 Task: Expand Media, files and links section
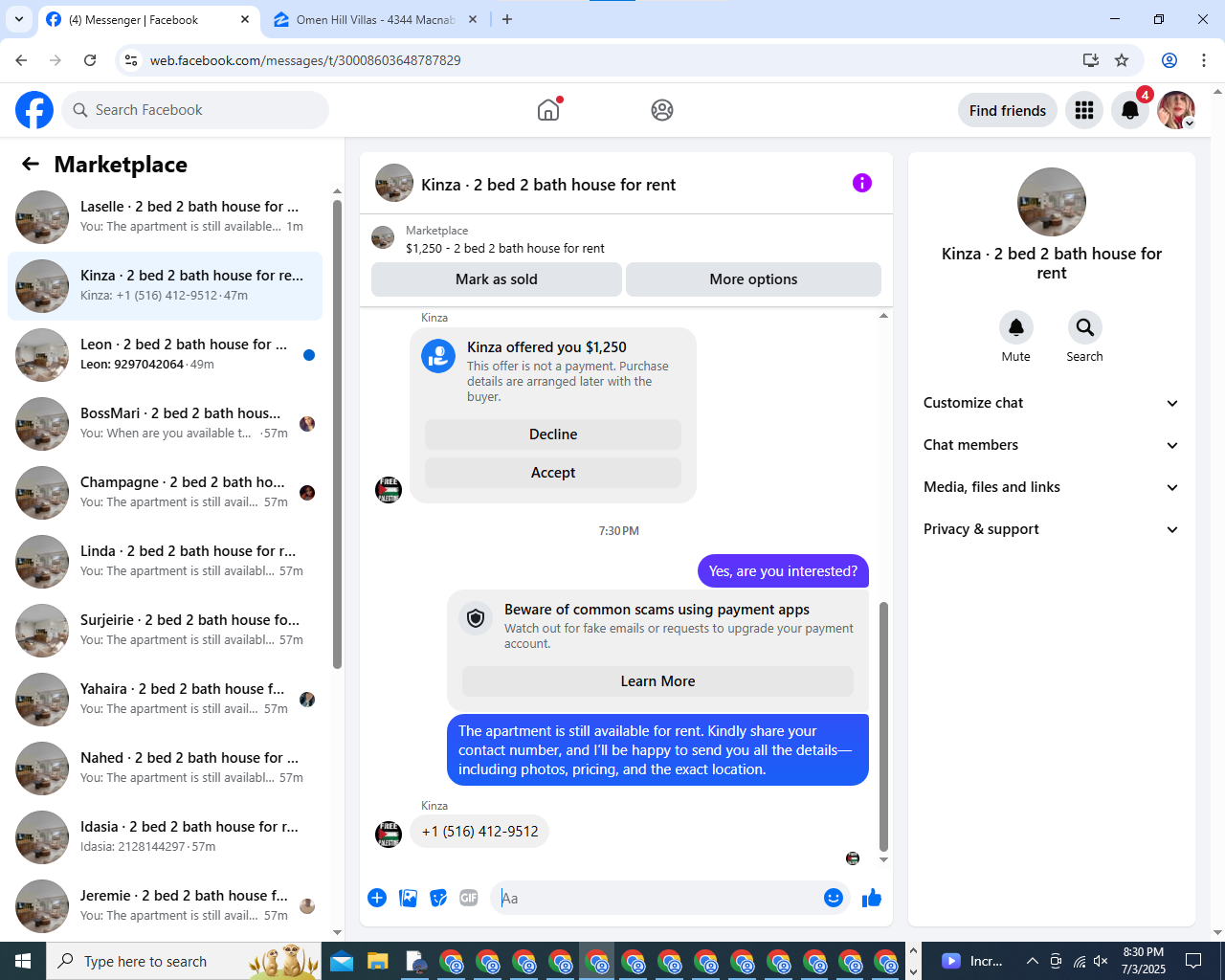point(1051,487)
